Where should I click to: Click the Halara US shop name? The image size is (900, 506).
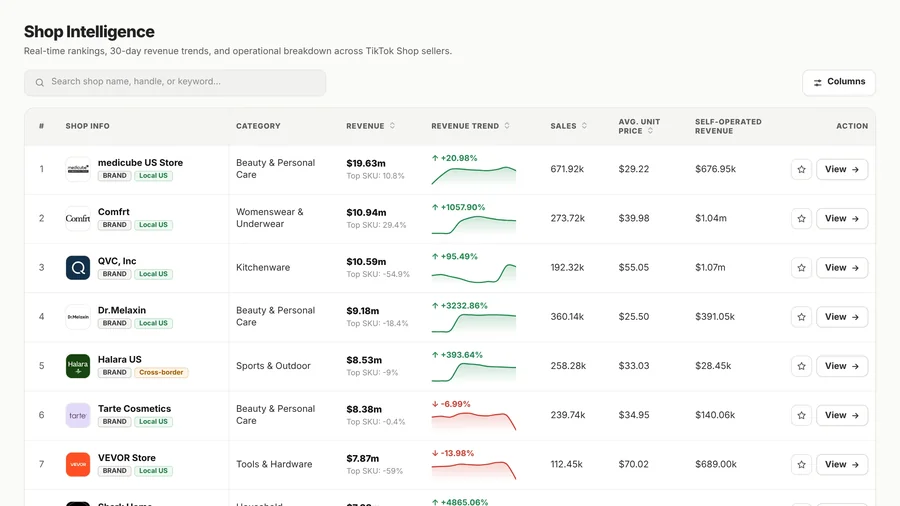pyautogui.click(x=119, y=360)
